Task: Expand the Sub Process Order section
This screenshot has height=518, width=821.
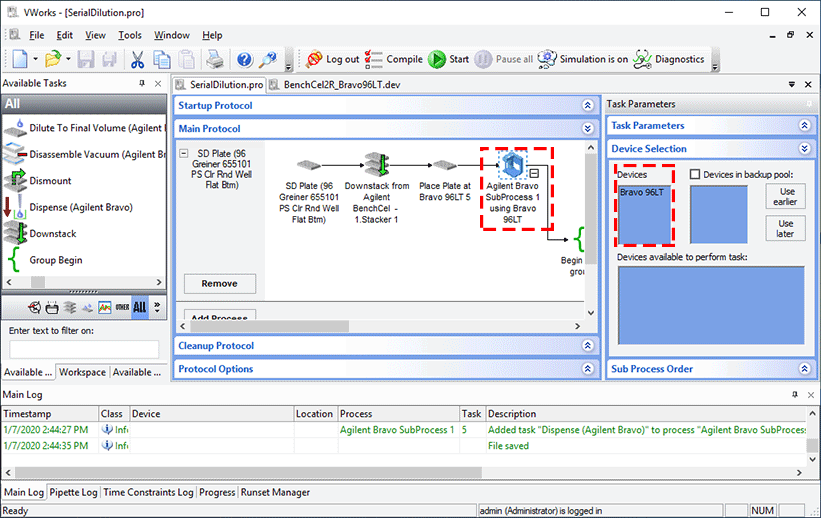Action: pyautogui.click(x=805, y=369)
